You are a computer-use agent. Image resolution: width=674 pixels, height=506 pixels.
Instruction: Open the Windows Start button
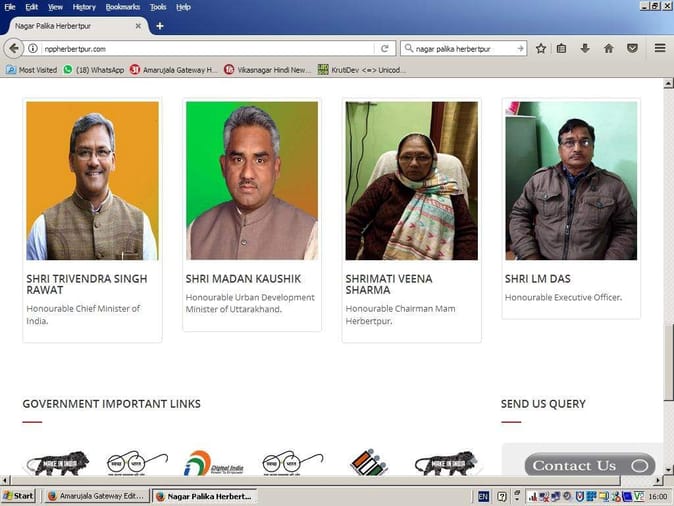point(18,496)
